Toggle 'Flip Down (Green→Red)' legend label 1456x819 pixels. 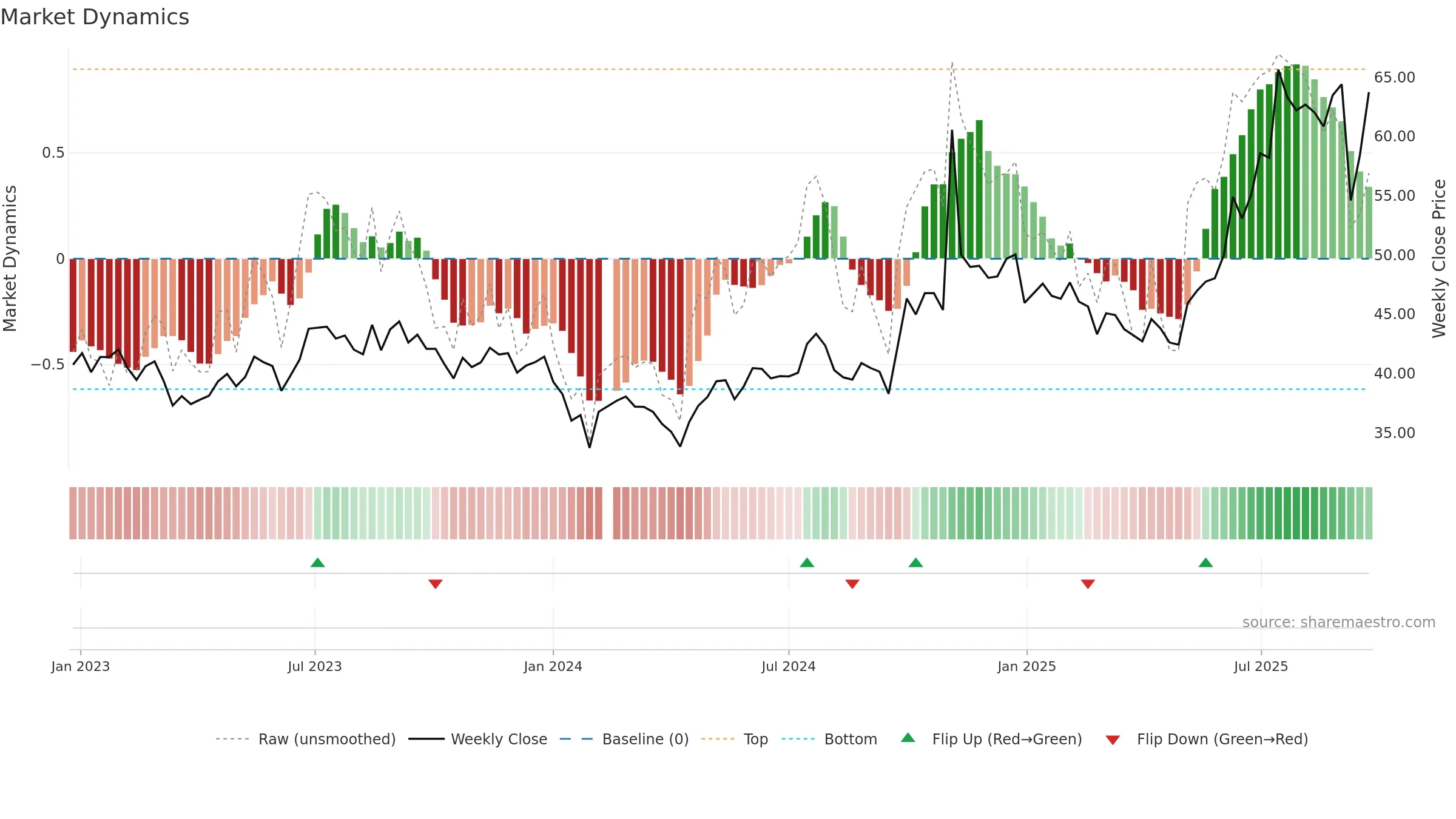tap(1222, 739)
